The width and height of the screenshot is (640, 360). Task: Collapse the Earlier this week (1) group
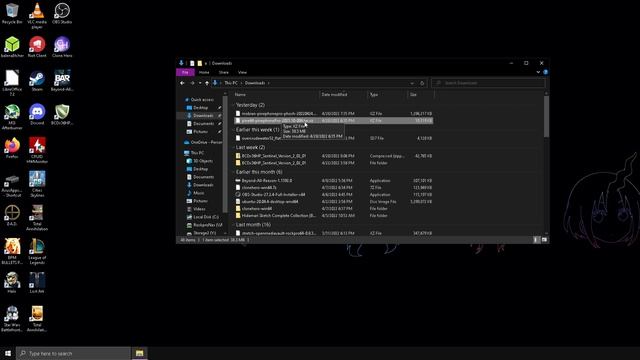click(234, 130)
